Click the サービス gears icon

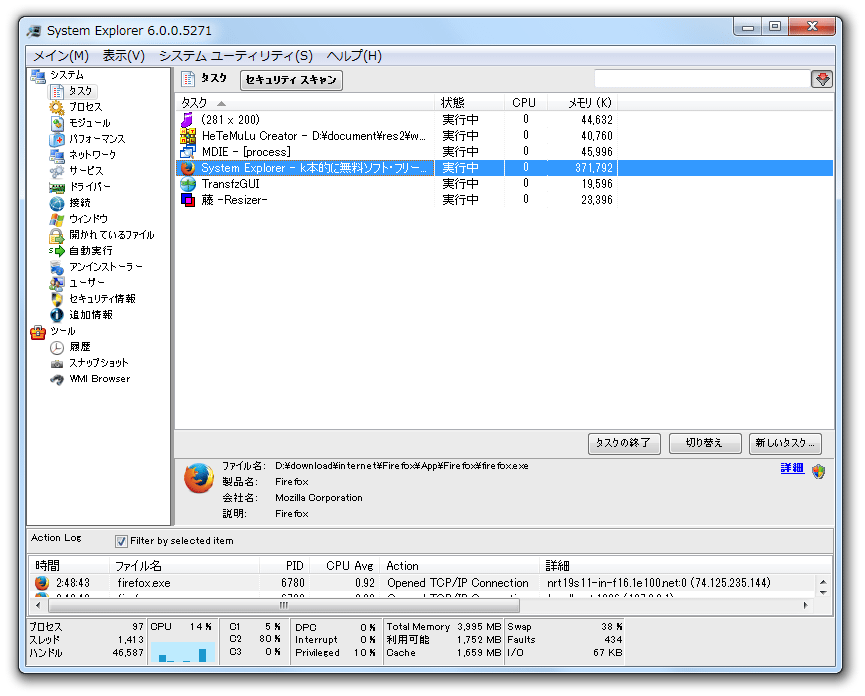click(57, 171)
